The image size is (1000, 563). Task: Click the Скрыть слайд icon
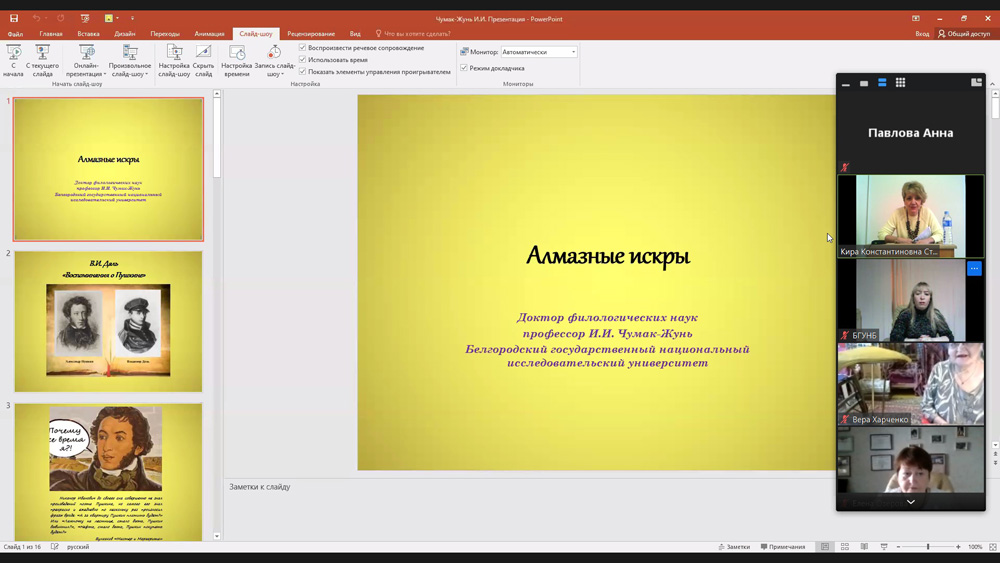[x=203, y=60]
